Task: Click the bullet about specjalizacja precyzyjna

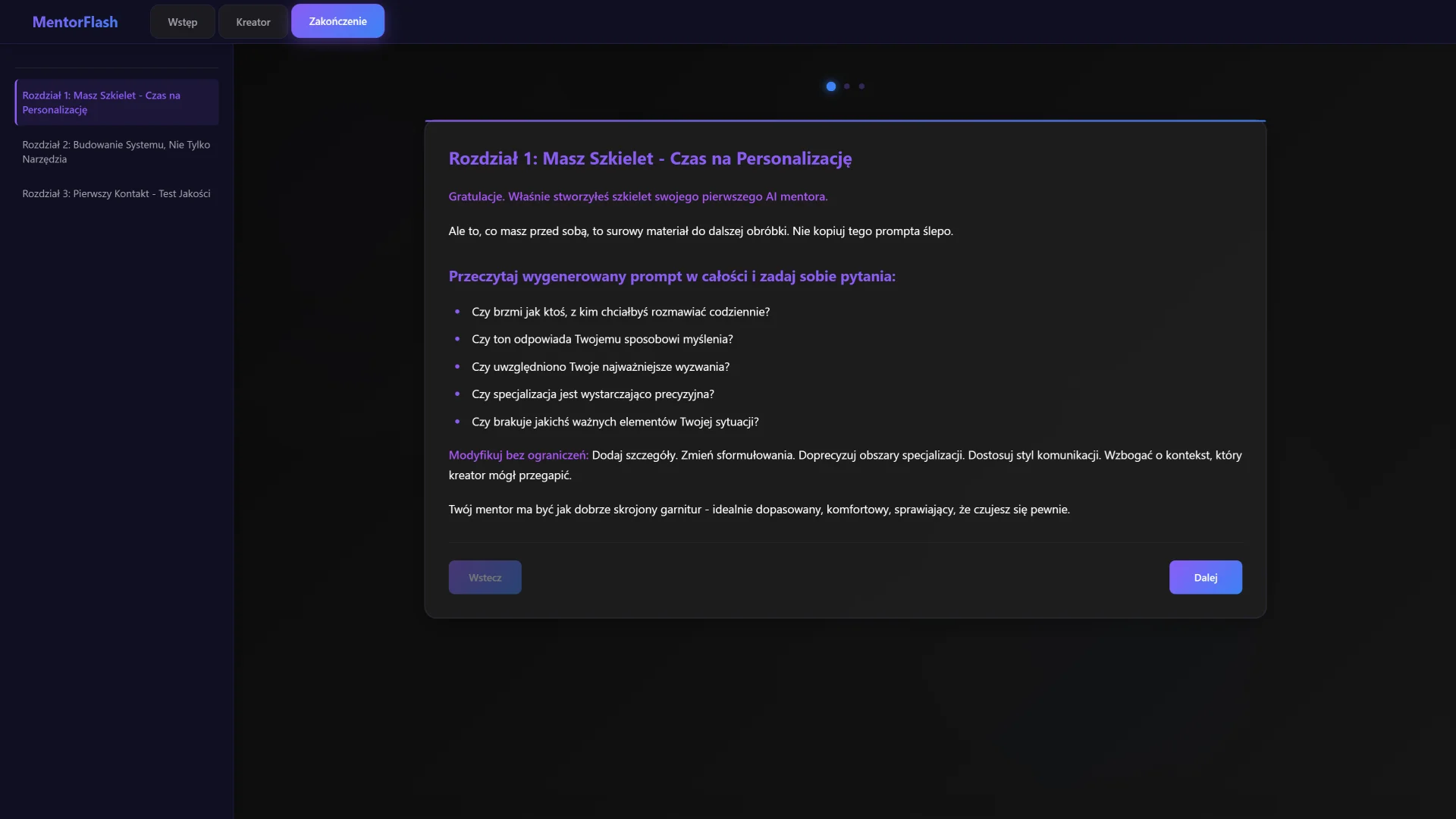Action: pos(592,394)
